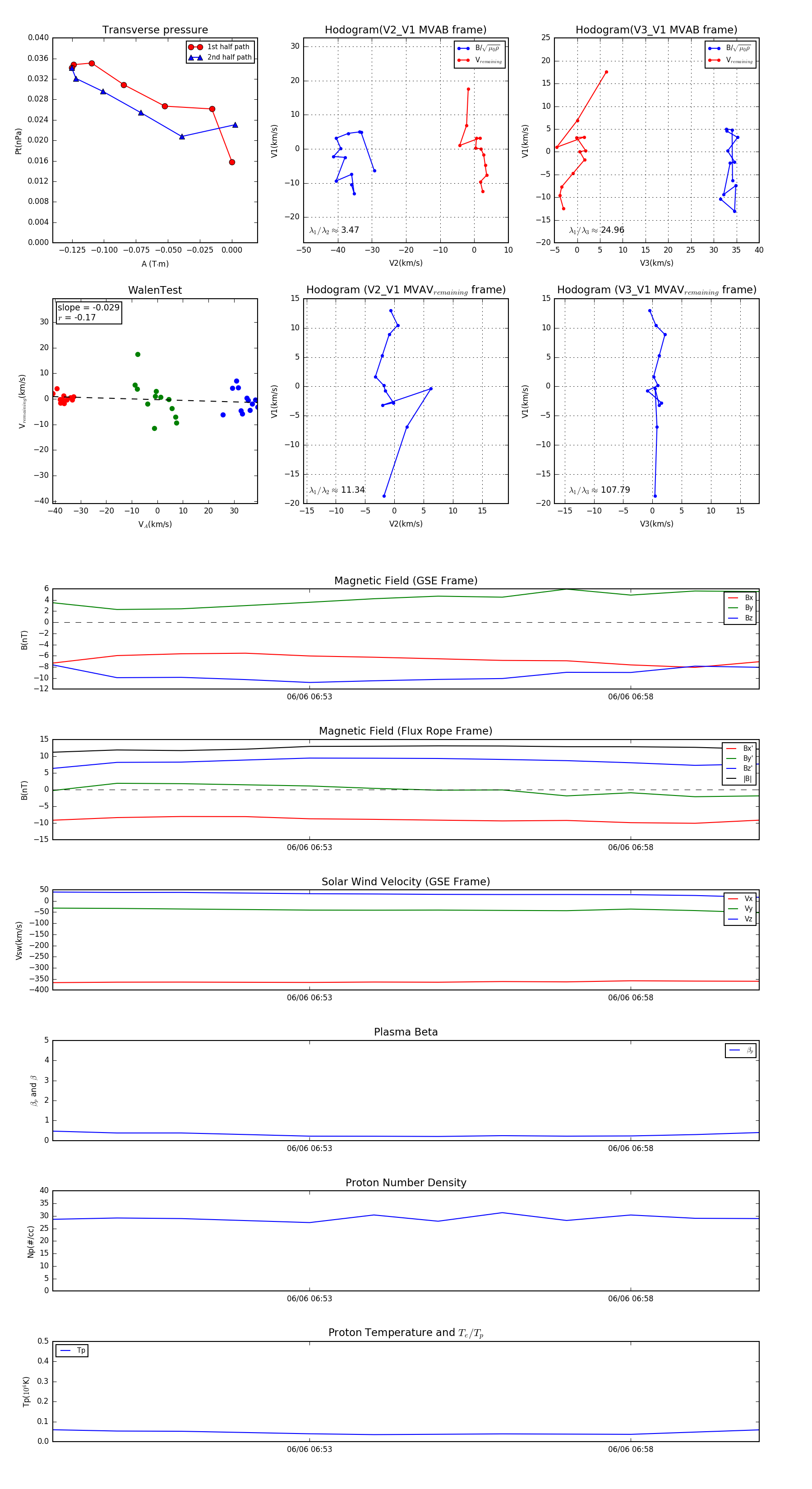This screenshot has height=1489, width=812.
Task: Click the "A (T·m)" x-axis label
Action: pyautogui.click(x=155, y=264)
